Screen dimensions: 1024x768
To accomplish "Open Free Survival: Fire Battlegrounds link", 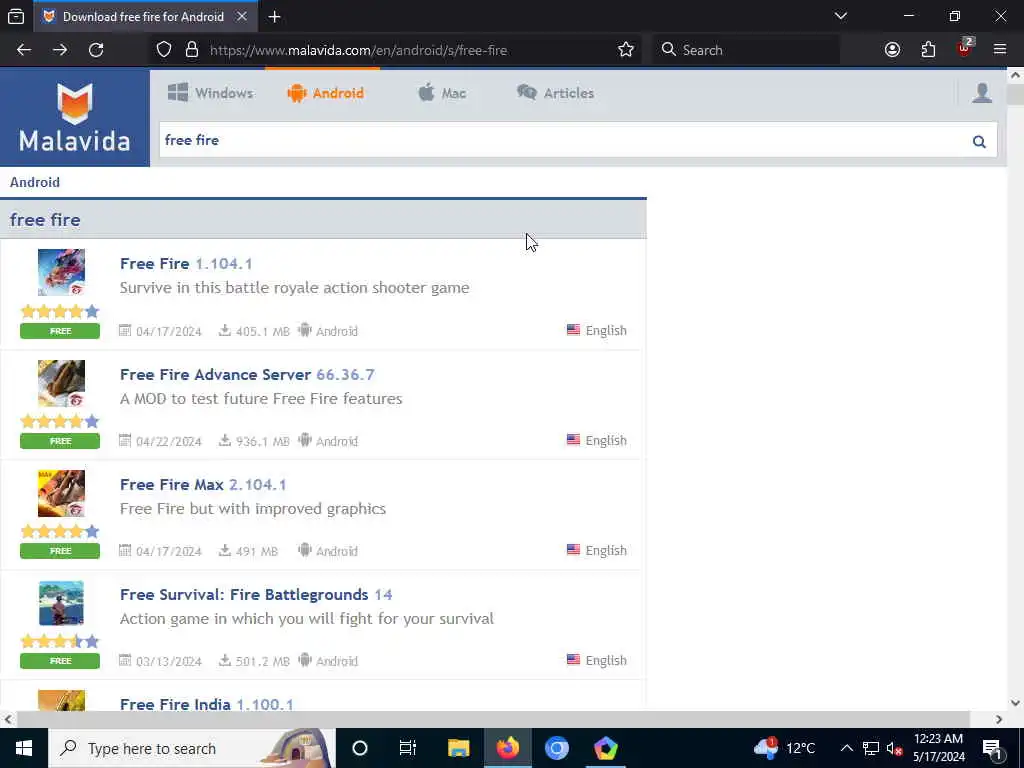I will pyautogui.click(x=256, y=594).
